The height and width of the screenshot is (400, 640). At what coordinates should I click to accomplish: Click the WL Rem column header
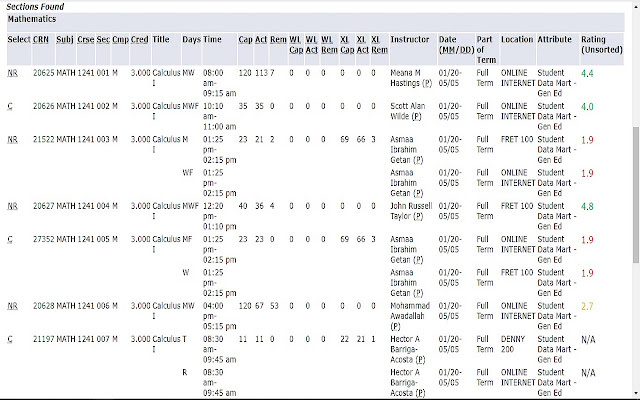329,44
